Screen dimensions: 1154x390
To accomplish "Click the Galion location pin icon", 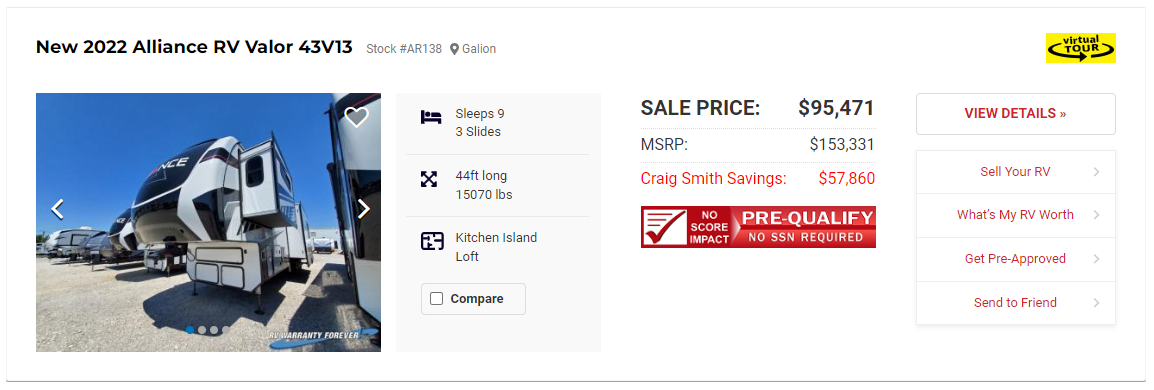I will pos(454,49).
